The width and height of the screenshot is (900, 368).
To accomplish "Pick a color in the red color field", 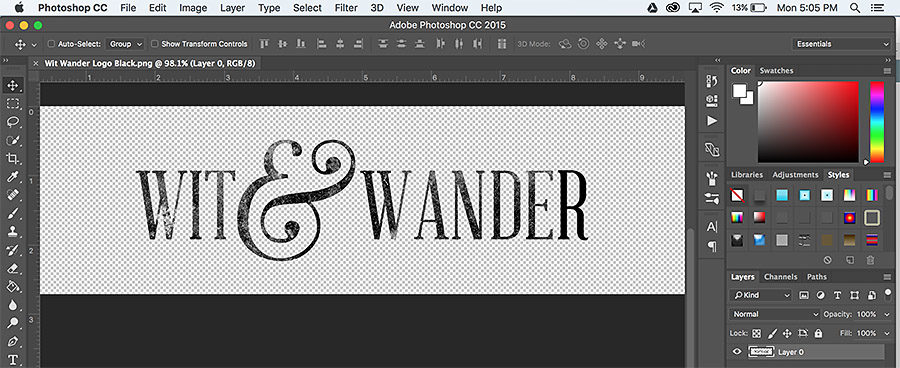I will click(808, 122).
